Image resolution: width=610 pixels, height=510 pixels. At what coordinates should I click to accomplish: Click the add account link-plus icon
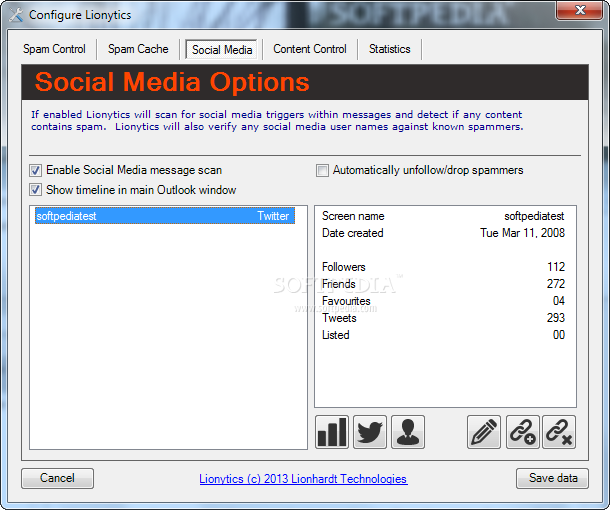(x=522, y=432)
